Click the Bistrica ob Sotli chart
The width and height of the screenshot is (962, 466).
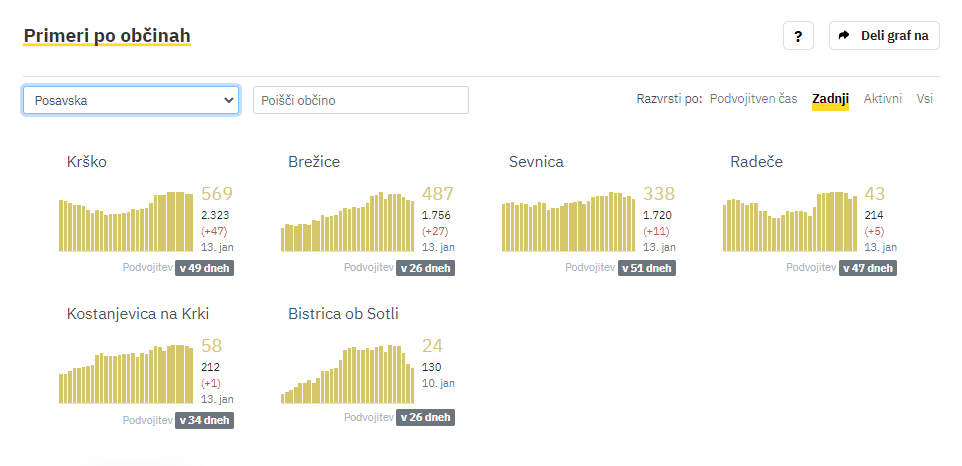point(347,374)
